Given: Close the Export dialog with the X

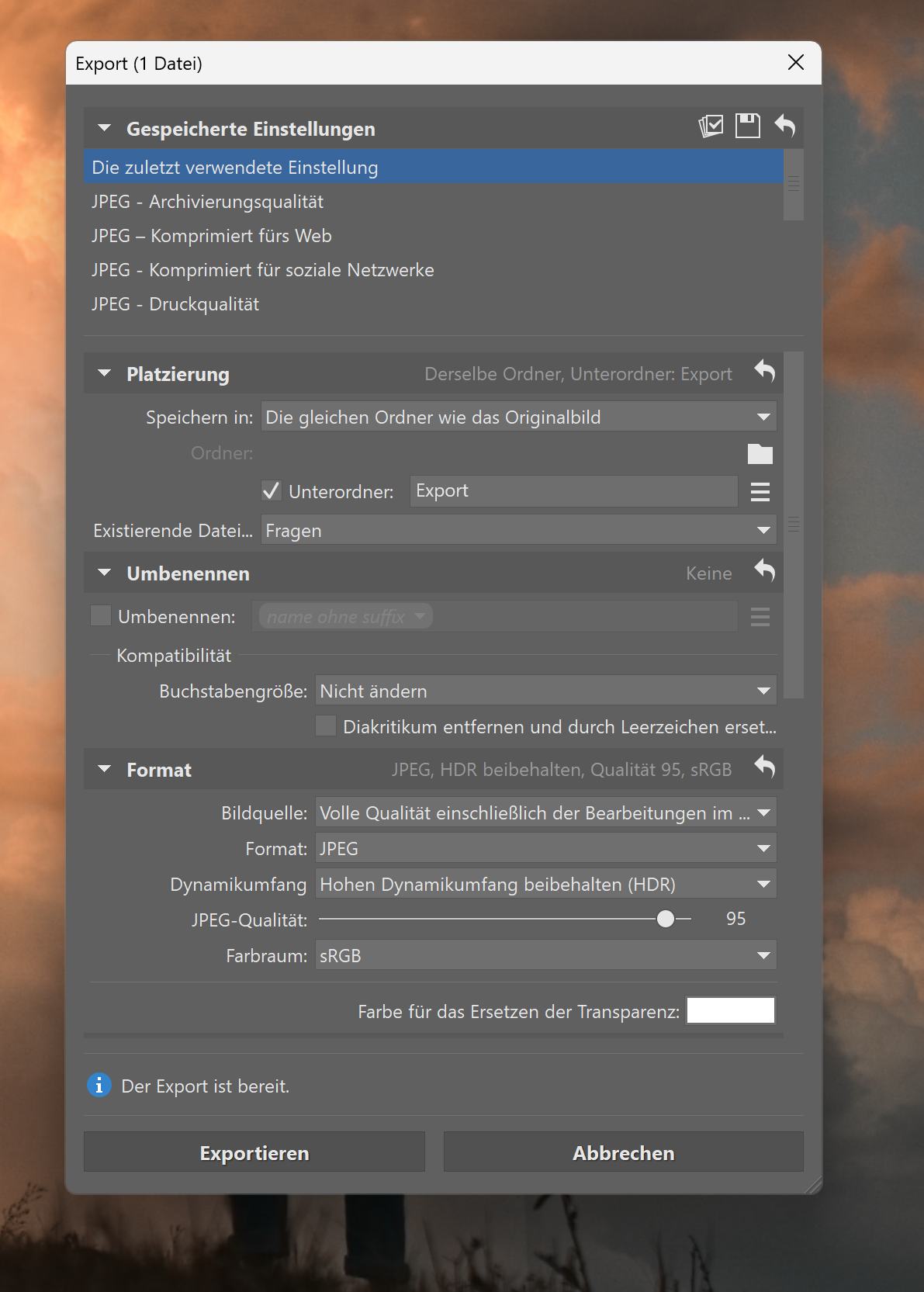Looking at the screenshot, I should point(796,63).
